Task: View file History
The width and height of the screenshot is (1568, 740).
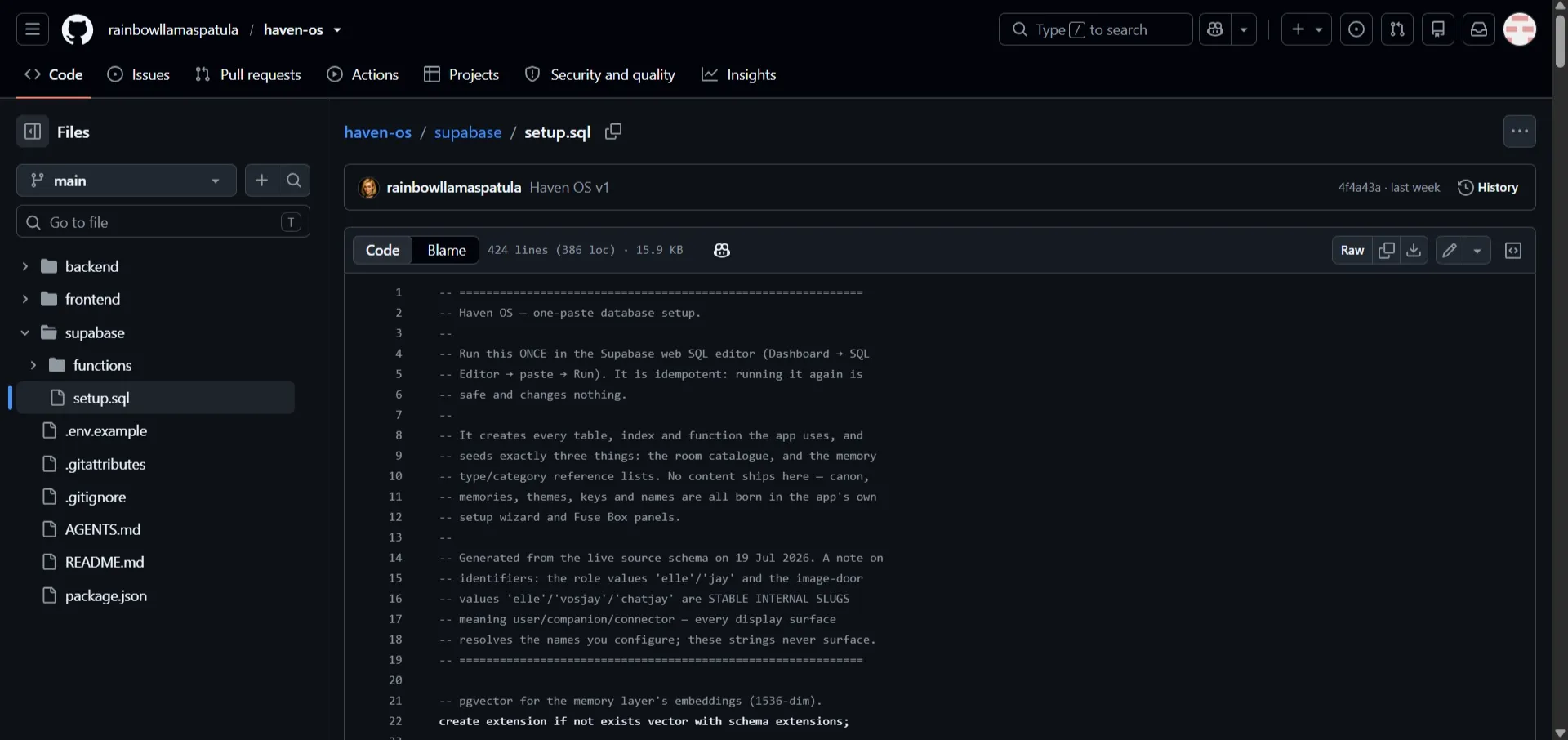Action: point(1488,188)
